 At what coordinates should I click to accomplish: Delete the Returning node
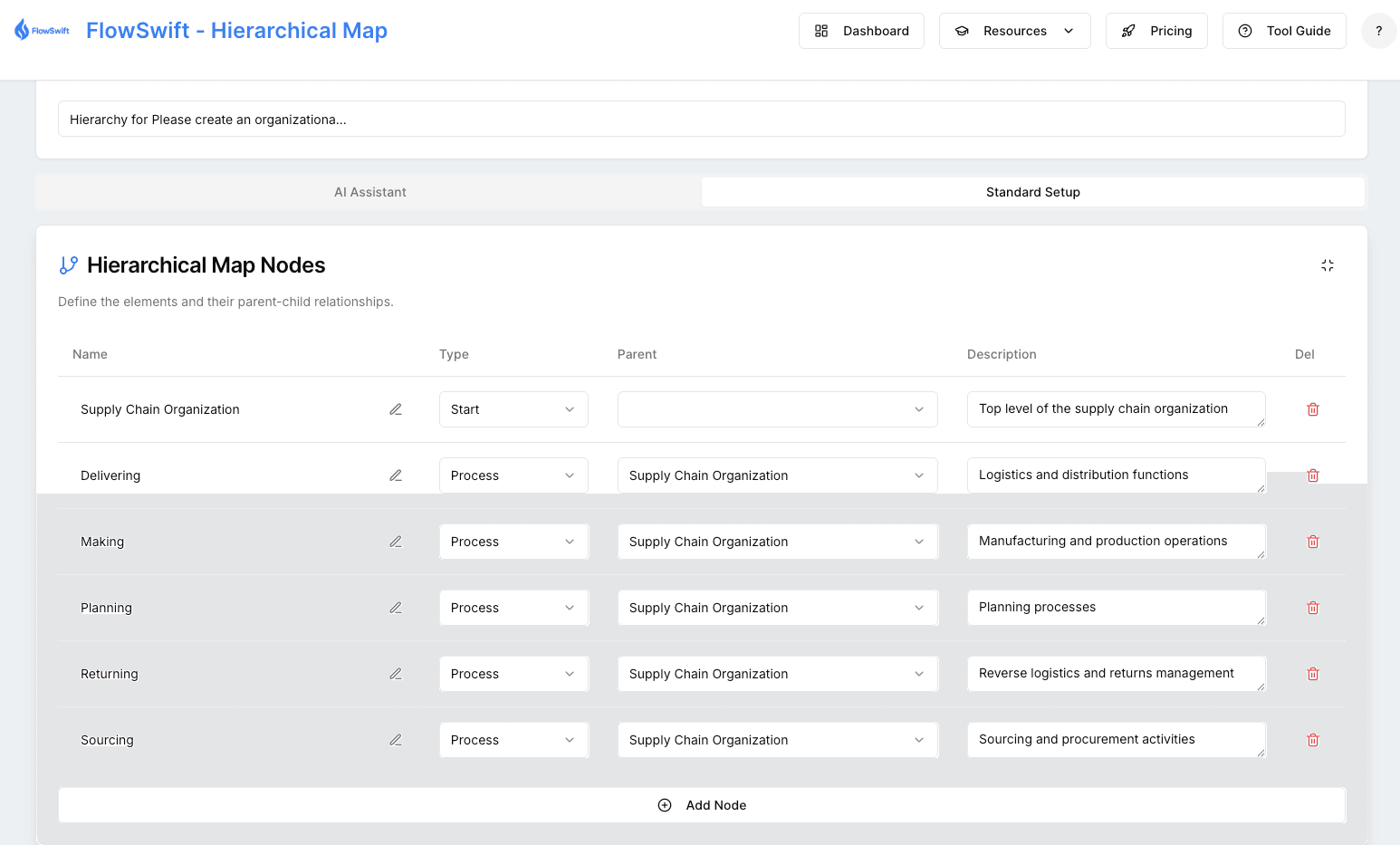coord(1313,674)
